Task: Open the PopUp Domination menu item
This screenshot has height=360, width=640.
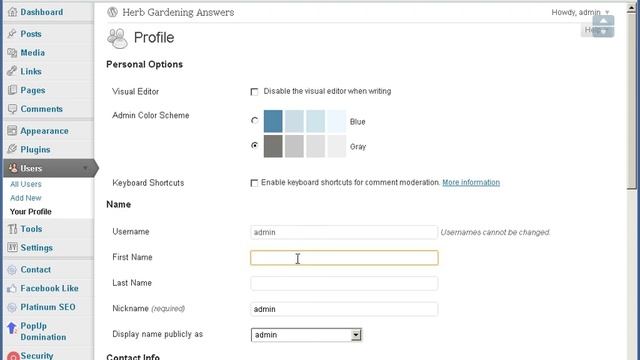Action: (x=43, y=331)
